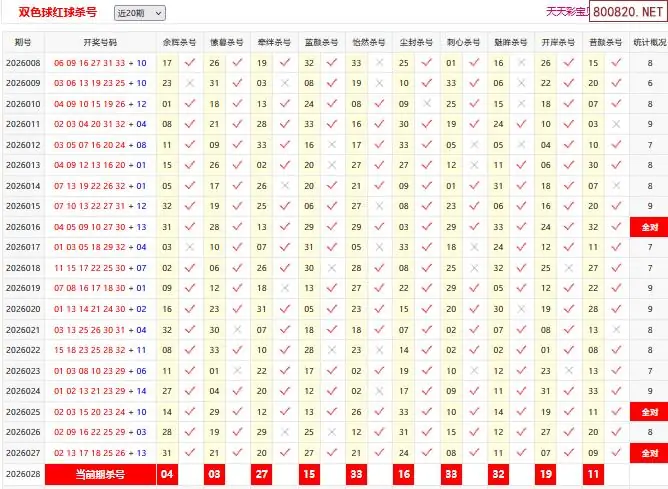Click the red 当前期杀号 label
This screenshot has width=668, height=489.
[x=100, y=474]
